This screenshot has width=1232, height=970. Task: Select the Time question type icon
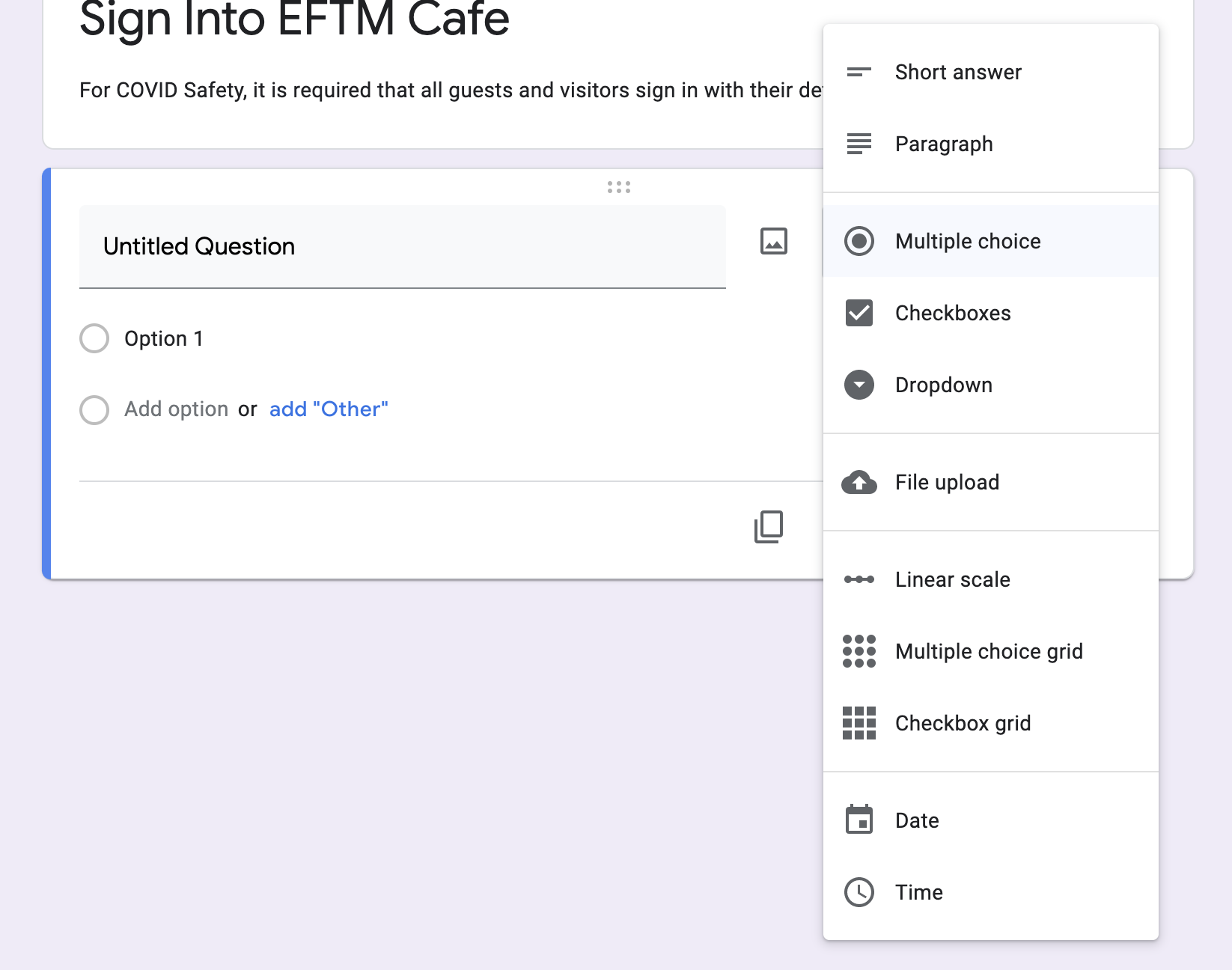[859, 892]
